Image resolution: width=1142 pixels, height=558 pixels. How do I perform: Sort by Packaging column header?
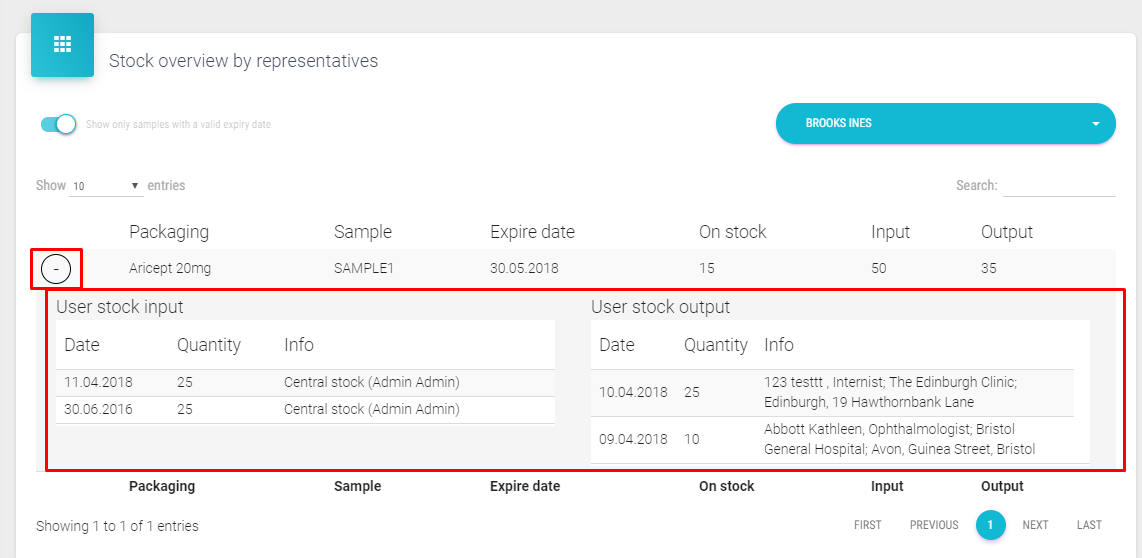(169, 232)
